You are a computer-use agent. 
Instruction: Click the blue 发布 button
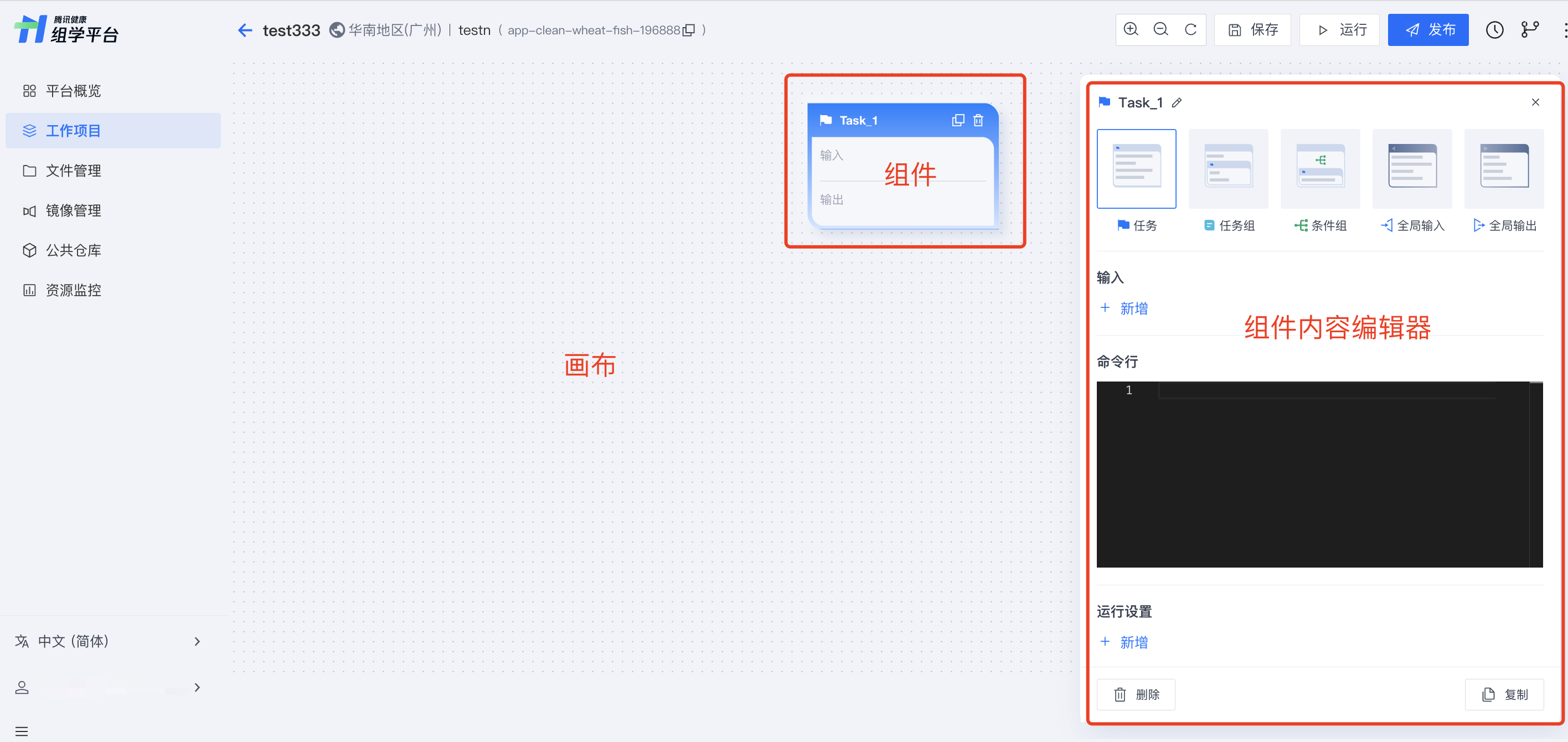[x=1427, y=30]
